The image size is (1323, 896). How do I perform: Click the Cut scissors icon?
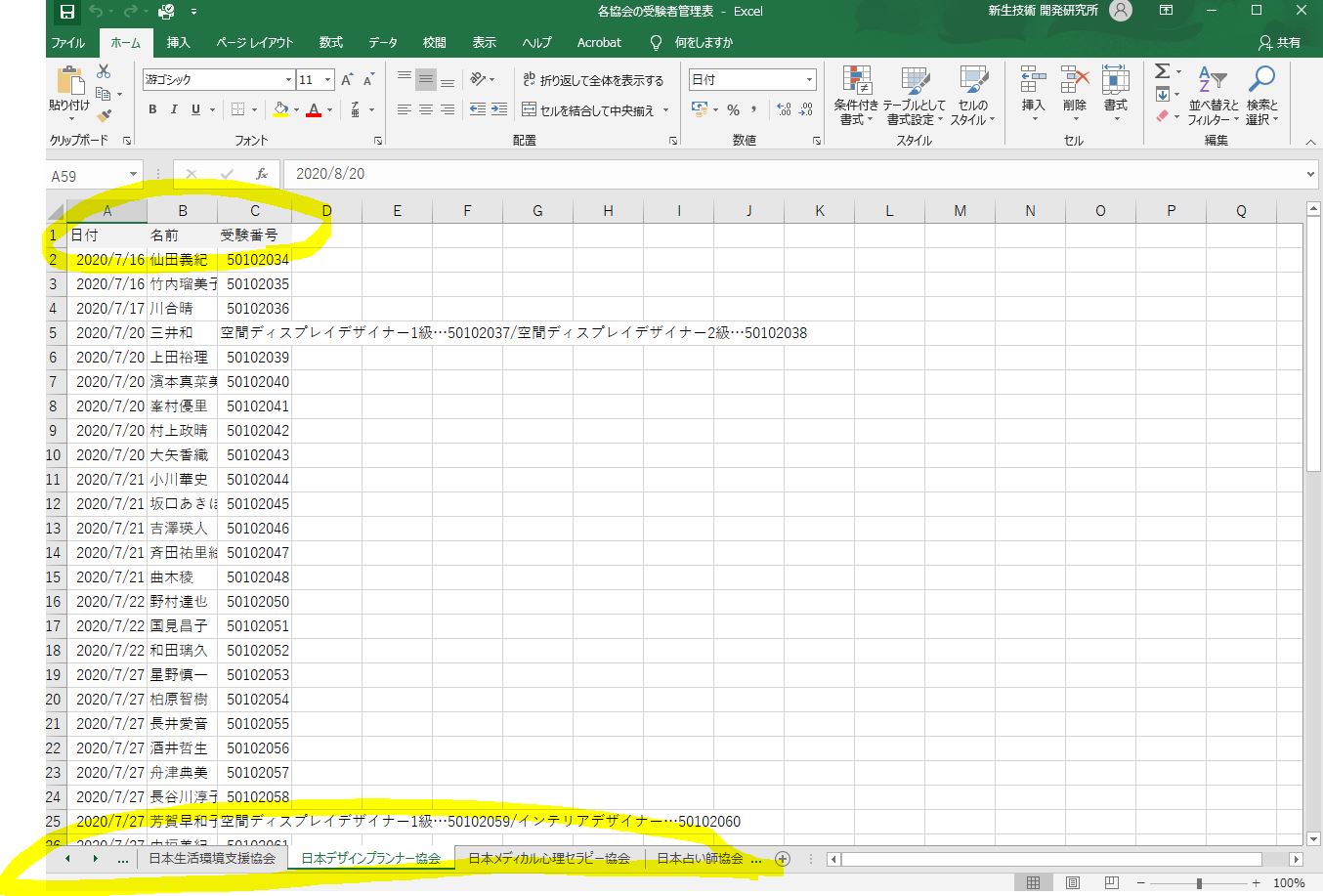(x=104, y=71)
